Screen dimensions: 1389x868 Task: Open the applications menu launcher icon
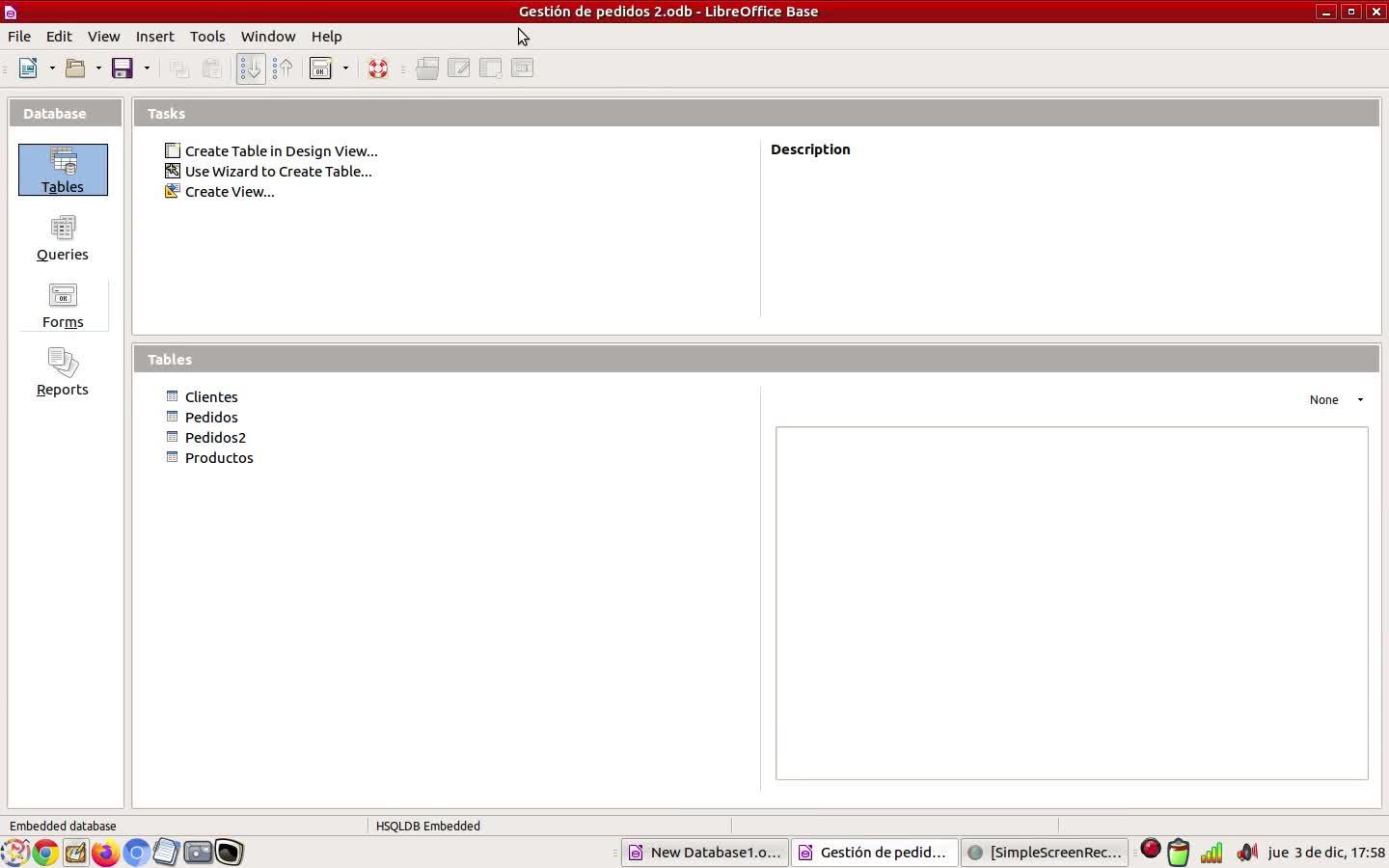coord(14,853)
